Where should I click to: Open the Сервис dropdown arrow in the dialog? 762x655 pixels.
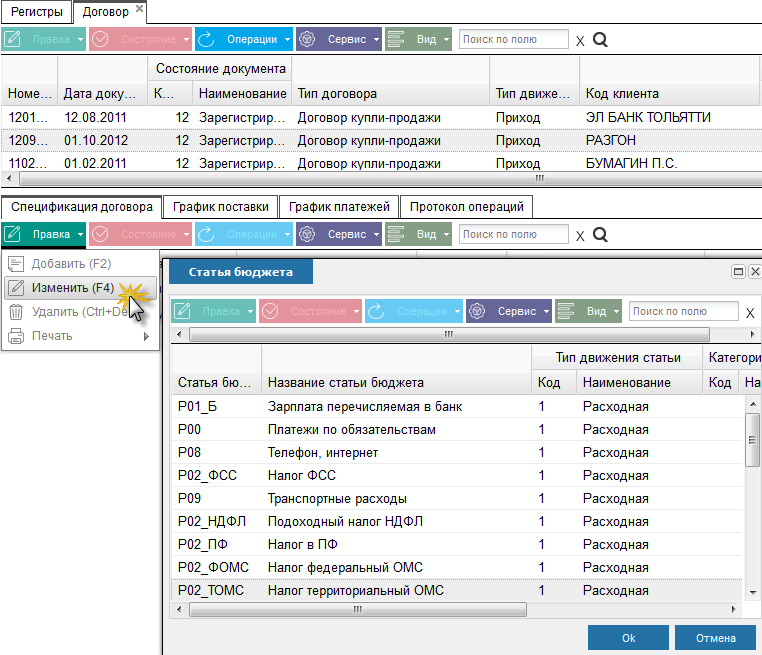click(x=546, y=311)
